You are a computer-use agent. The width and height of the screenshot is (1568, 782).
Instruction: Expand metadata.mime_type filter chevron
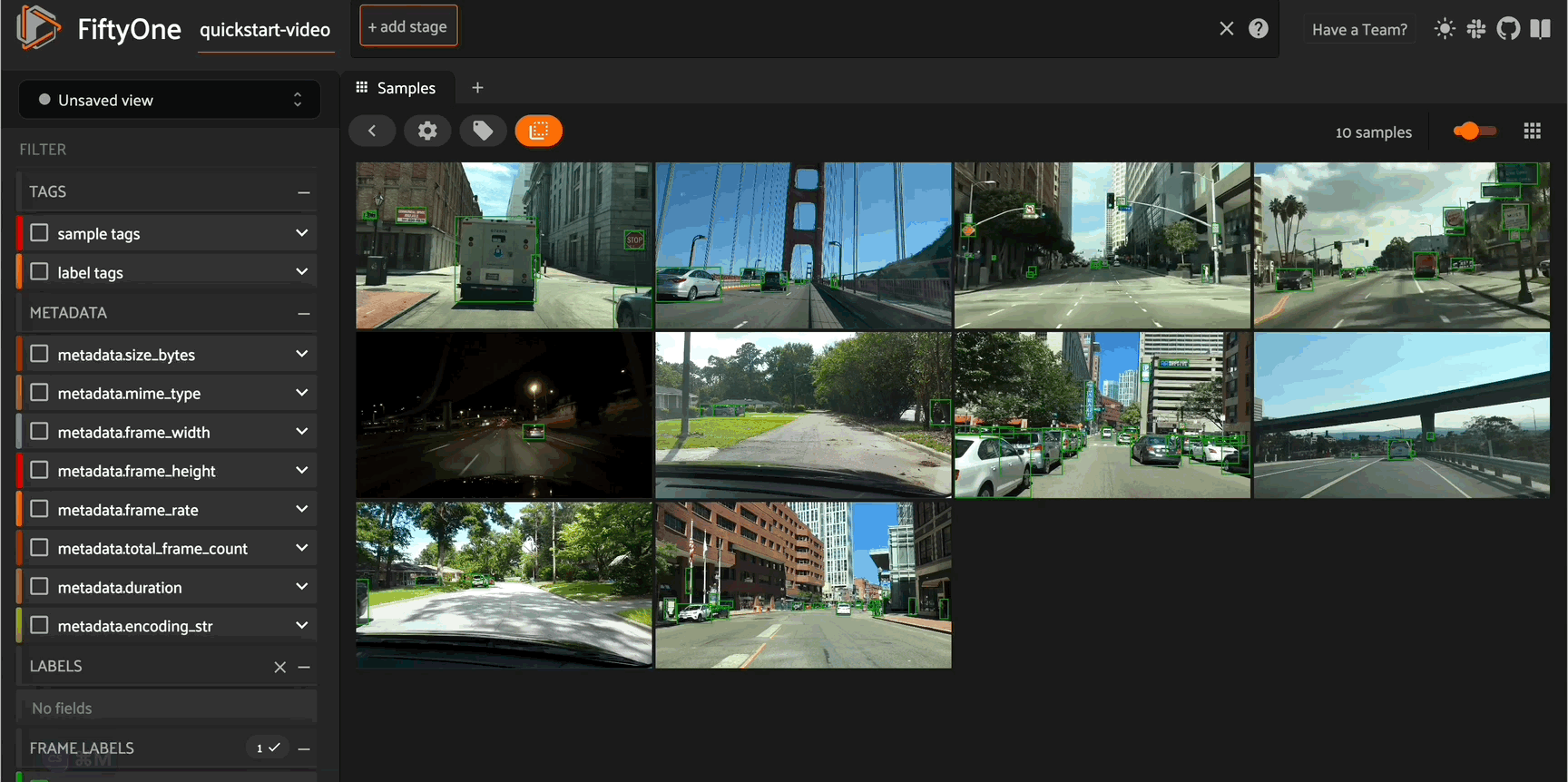pyautogui.click(x=302, y=393)
